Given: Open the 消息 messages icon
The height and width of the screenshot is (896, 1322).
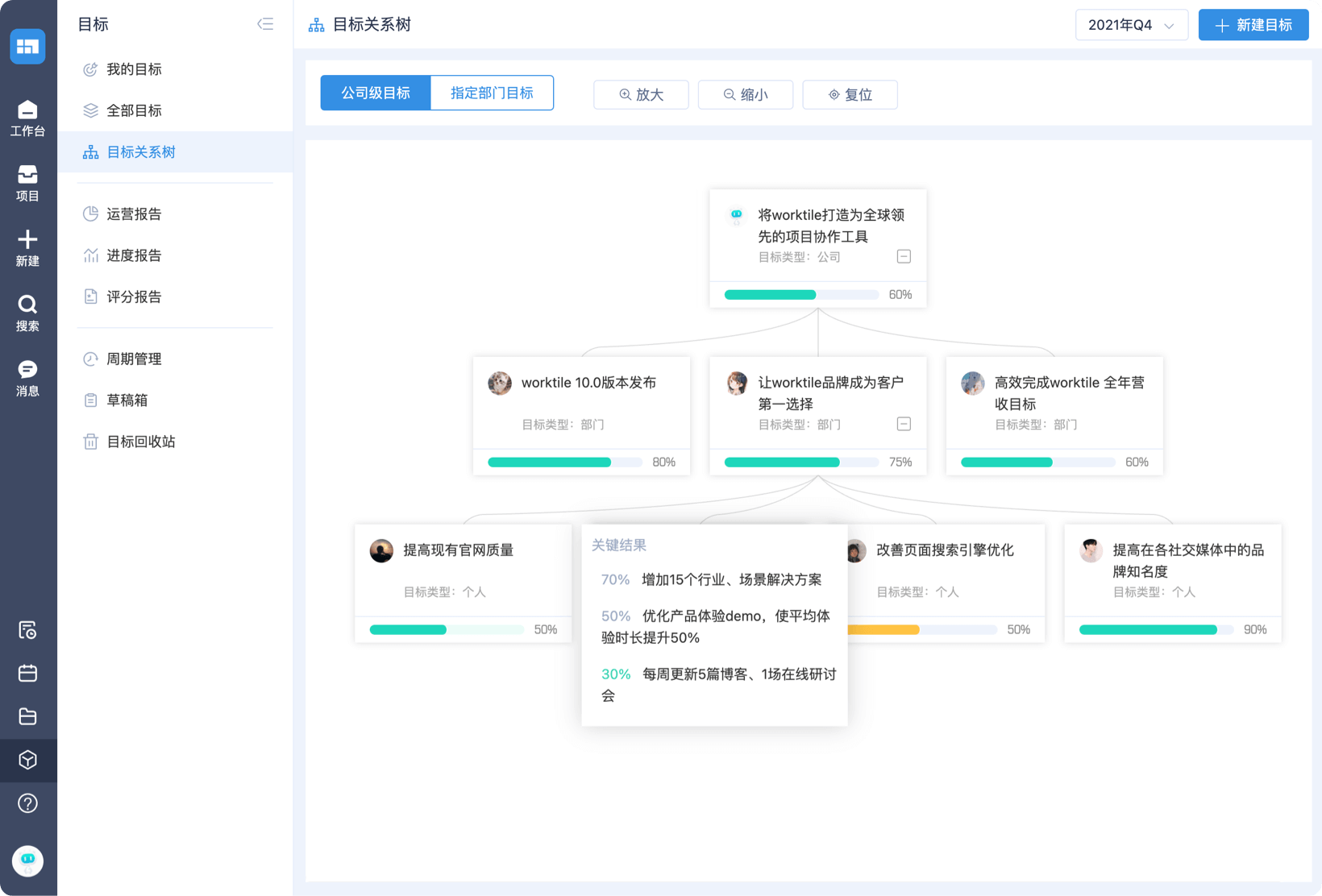Looking at the screenshot, I should pyautogui.click(x=27, y=370).
